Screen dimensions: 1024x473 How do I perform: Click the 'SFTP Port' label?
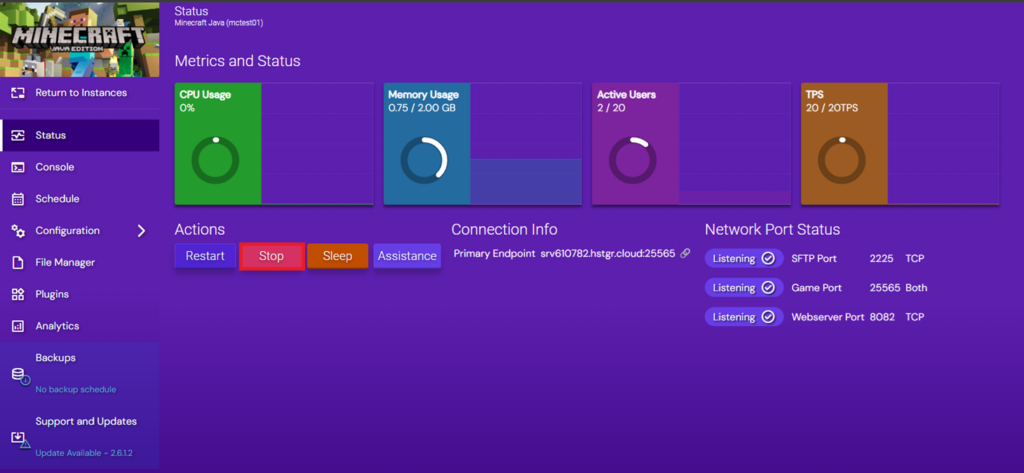pos(814,259)
